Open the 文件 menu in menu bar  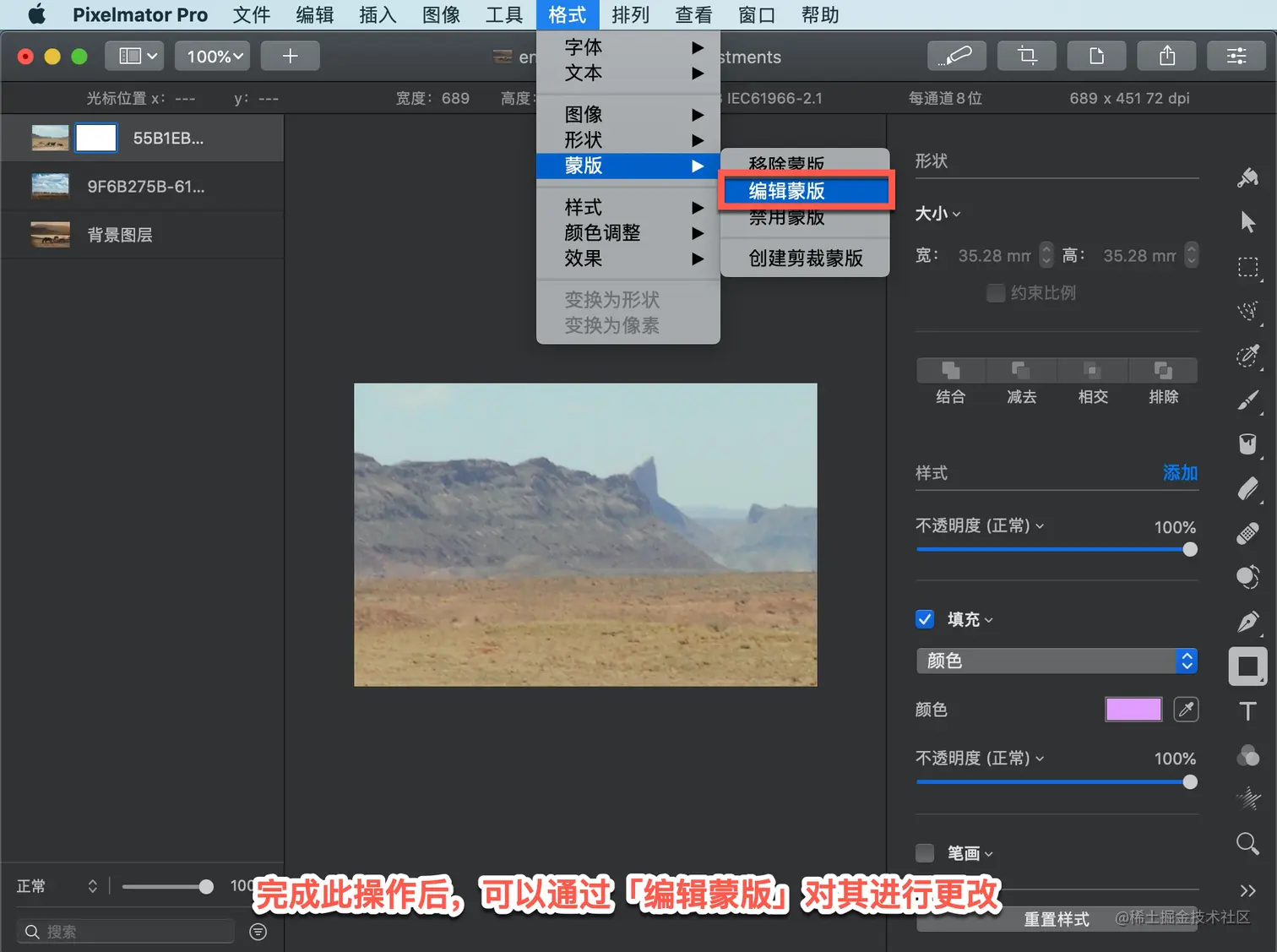[252, 15]
